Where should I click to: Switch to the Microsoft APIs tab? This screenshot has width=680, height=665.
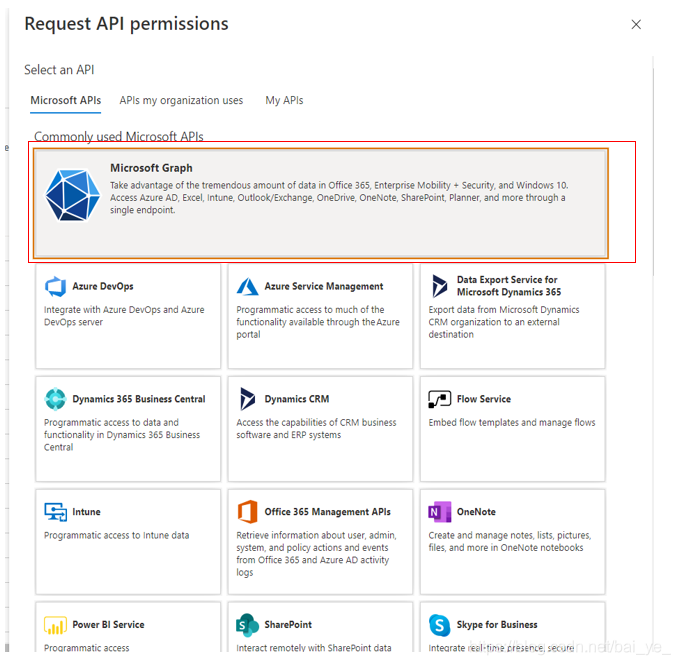(65, 100)
